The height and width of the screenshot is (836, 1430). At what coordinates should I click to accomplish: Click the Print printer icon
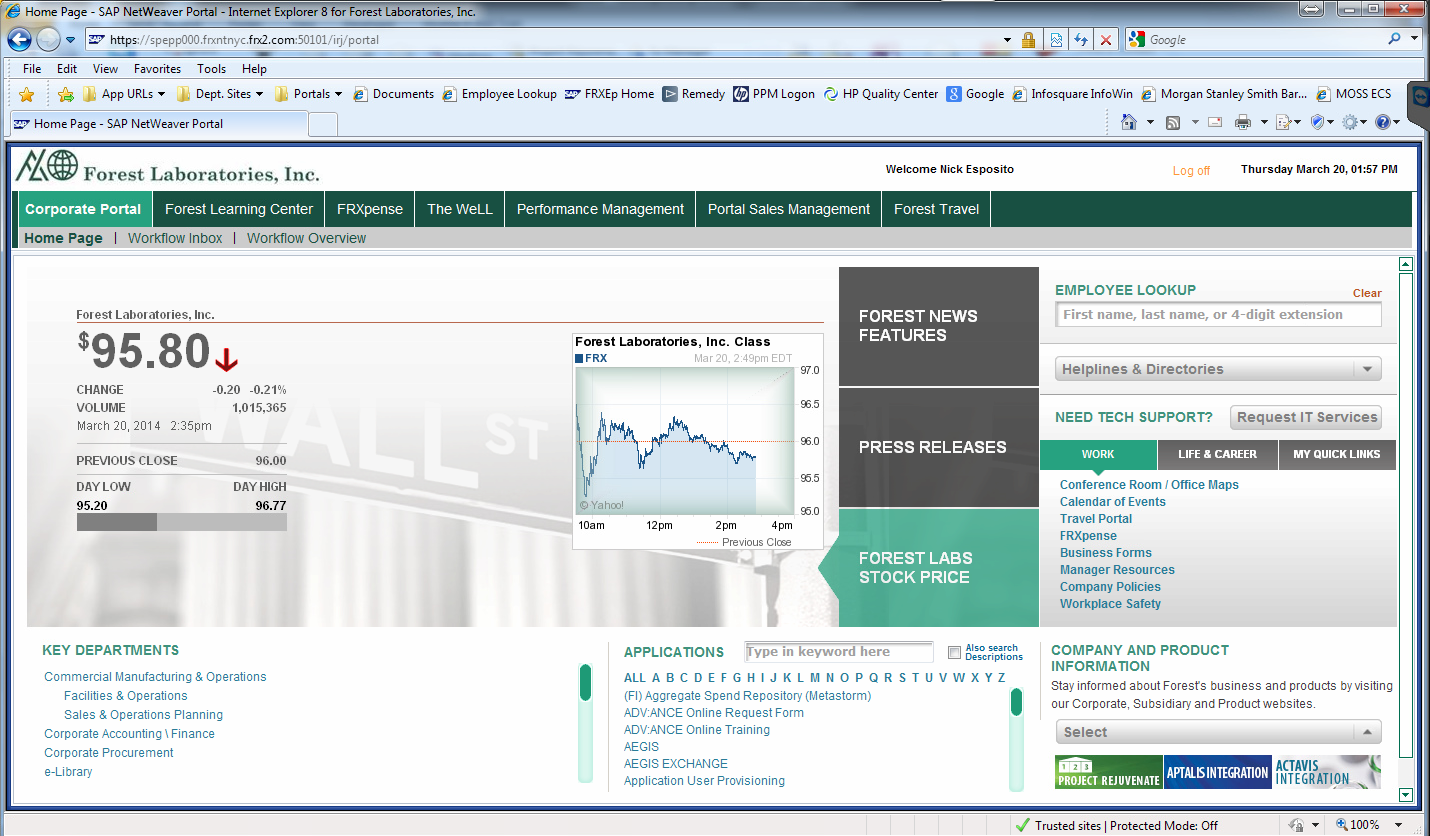1243,122
